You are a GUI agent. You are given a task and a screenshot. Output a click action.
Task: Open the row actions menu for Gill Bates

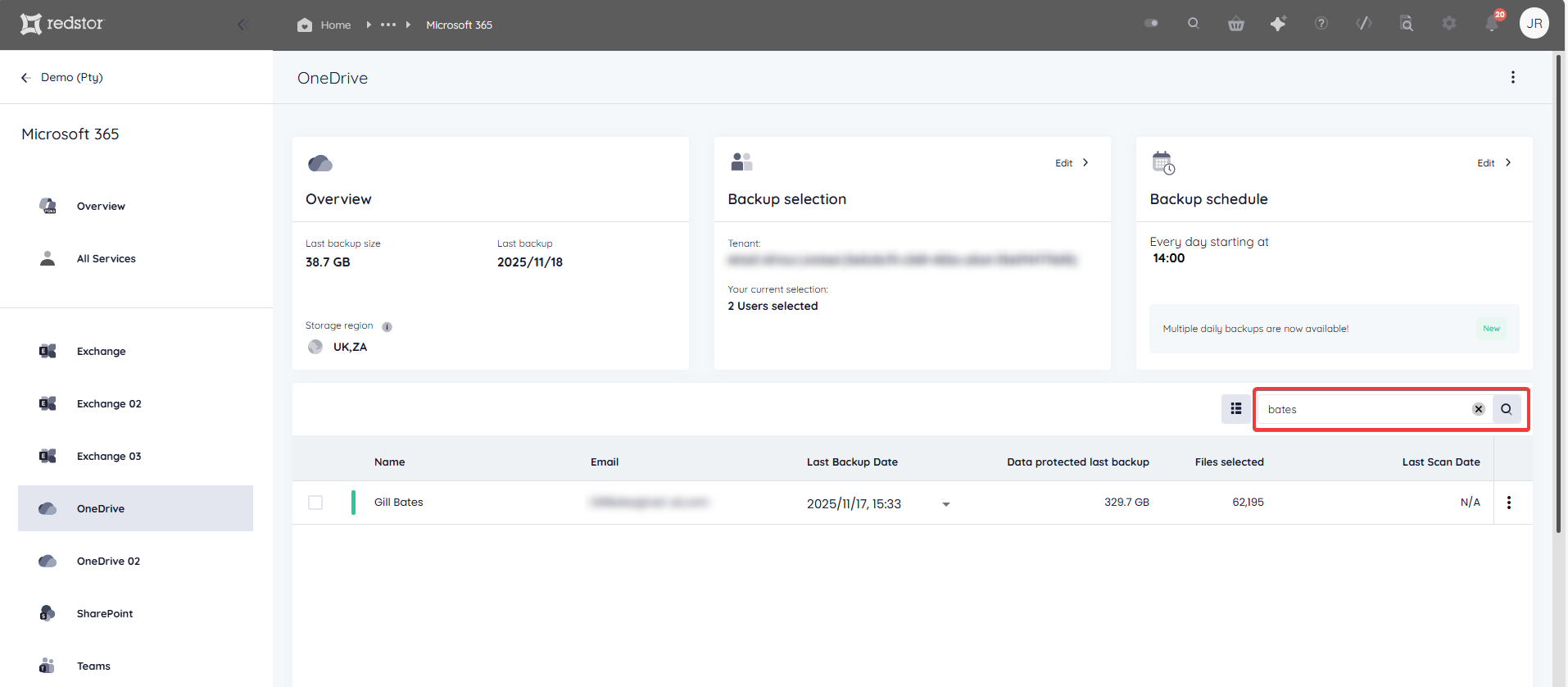(1508, 503)
